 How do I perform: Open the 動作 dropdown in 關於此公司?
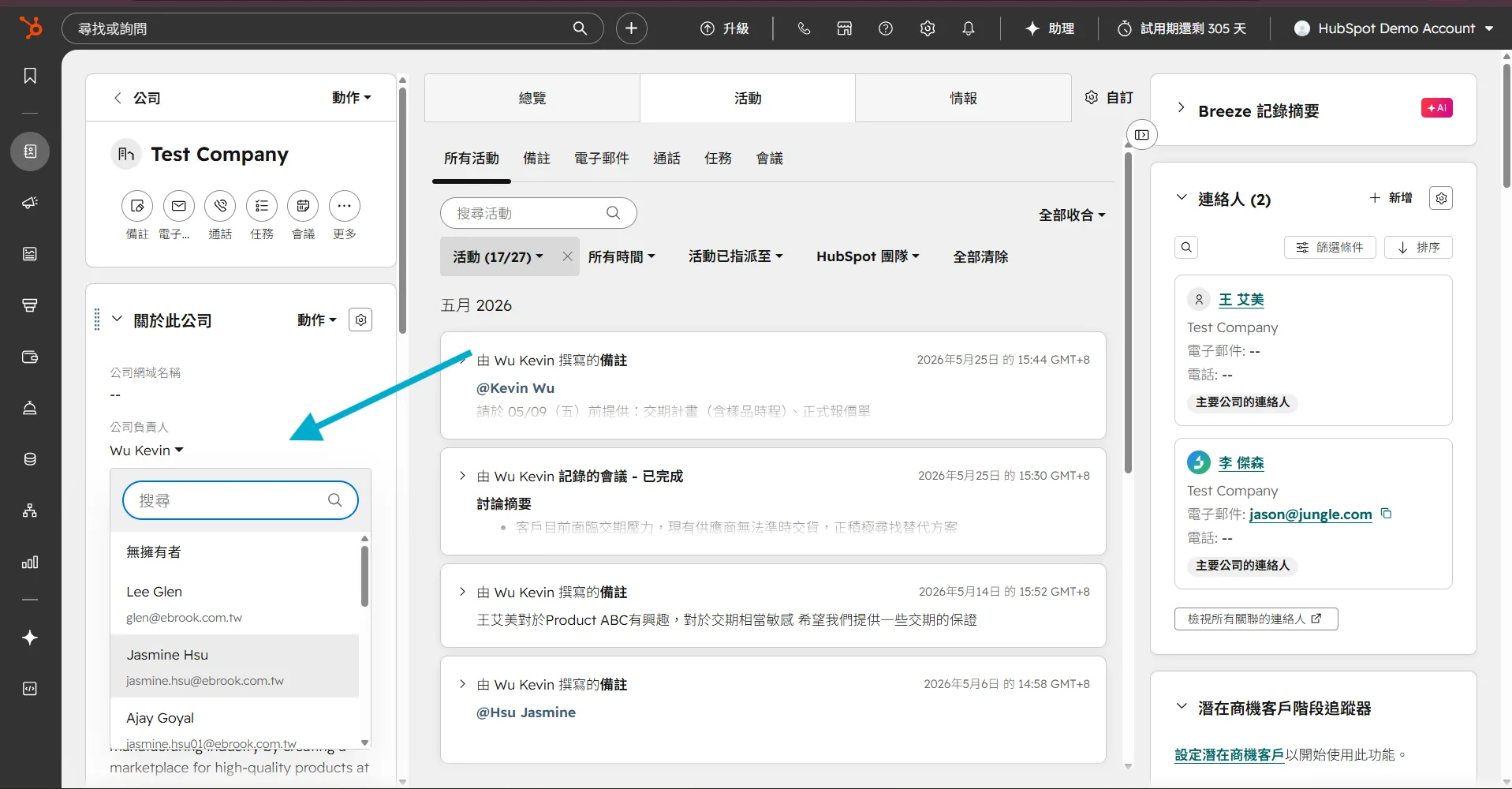(x=316, y=320)
